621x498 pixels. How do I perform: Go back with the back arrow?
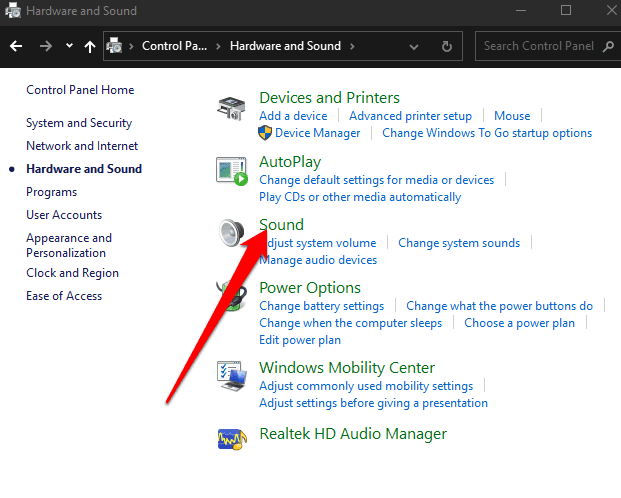16,46
